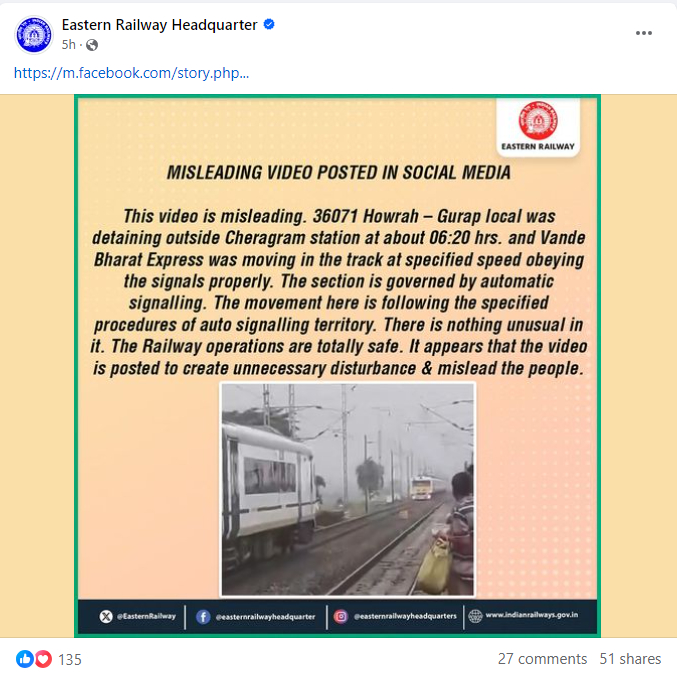Click the public globe privacy icon
This screenshot has height=680, width=677.
tap(92, 45)
